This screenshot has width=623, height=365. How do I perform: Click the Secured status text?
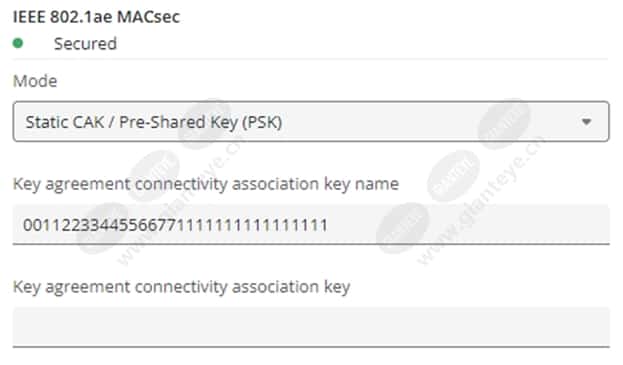85,43
